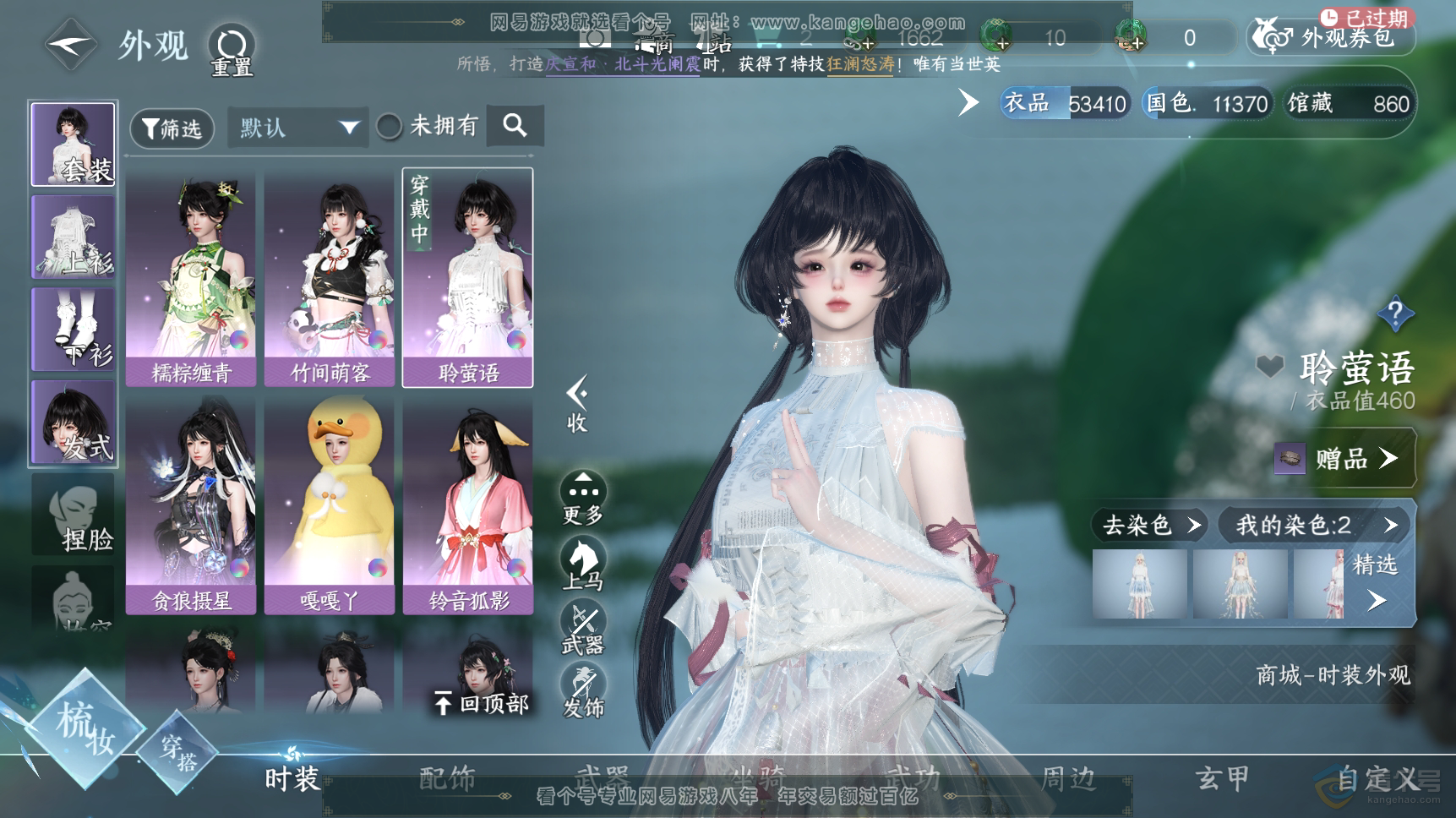Click the 重置 reset icon
Image resolution: width=1456 pixels, height=818 pixels.
click(x=232, y=51)
